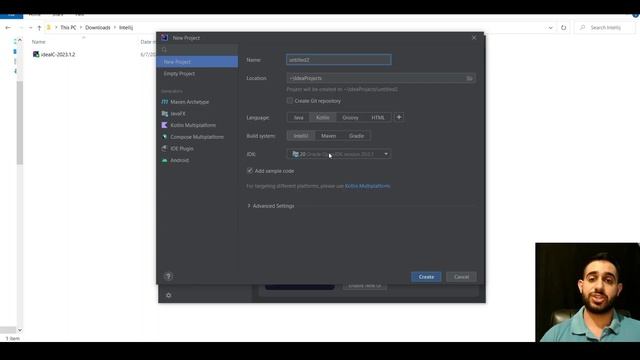Select Groovy language option
Image resolution: width=640 pixels, height=360 pixels.
click(x=350, y=118)
